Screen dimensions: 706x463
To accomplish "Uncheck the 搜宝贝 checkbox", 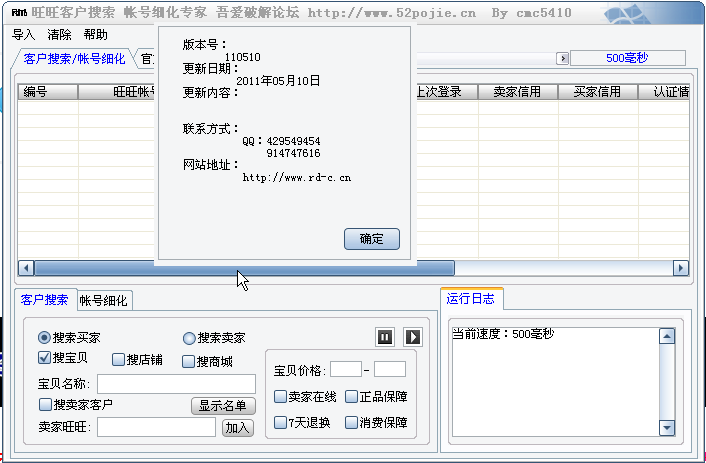I will pyautogui.click(x=44, y=358).
